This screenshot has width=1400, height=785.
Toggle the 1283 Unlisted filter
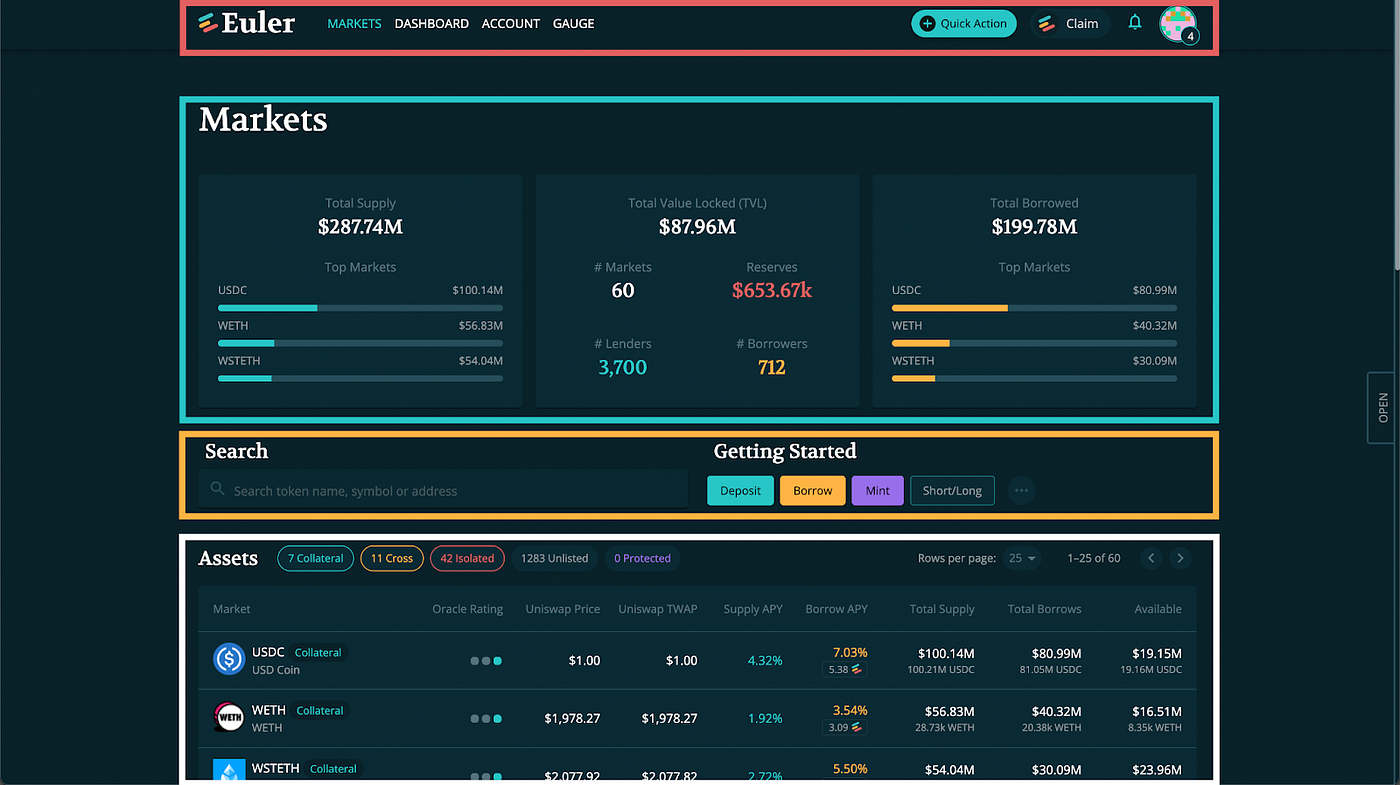(554, 558)
